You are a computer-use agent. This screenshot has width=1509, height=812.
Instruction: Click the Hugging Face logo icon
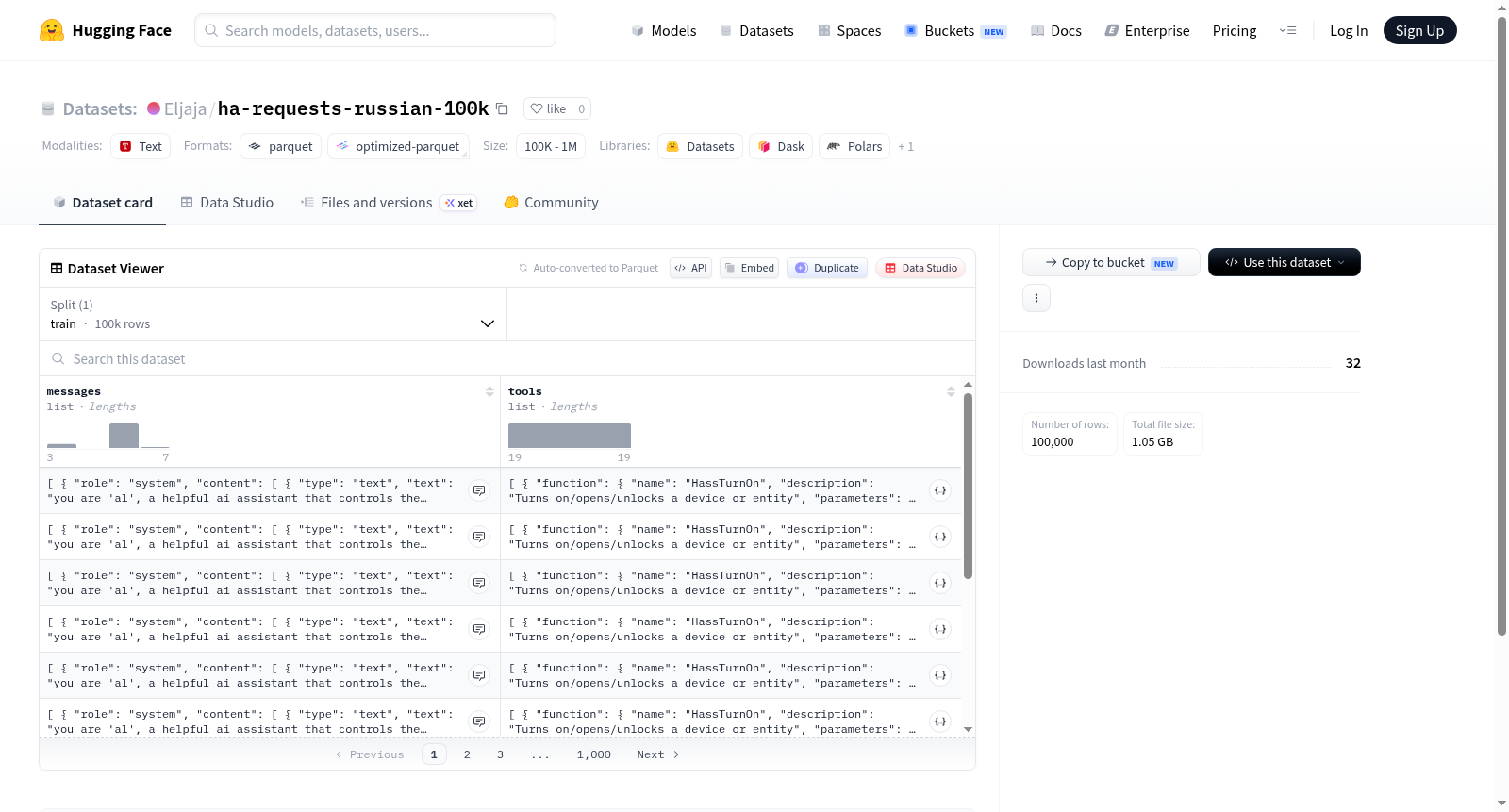pos(52,30)
